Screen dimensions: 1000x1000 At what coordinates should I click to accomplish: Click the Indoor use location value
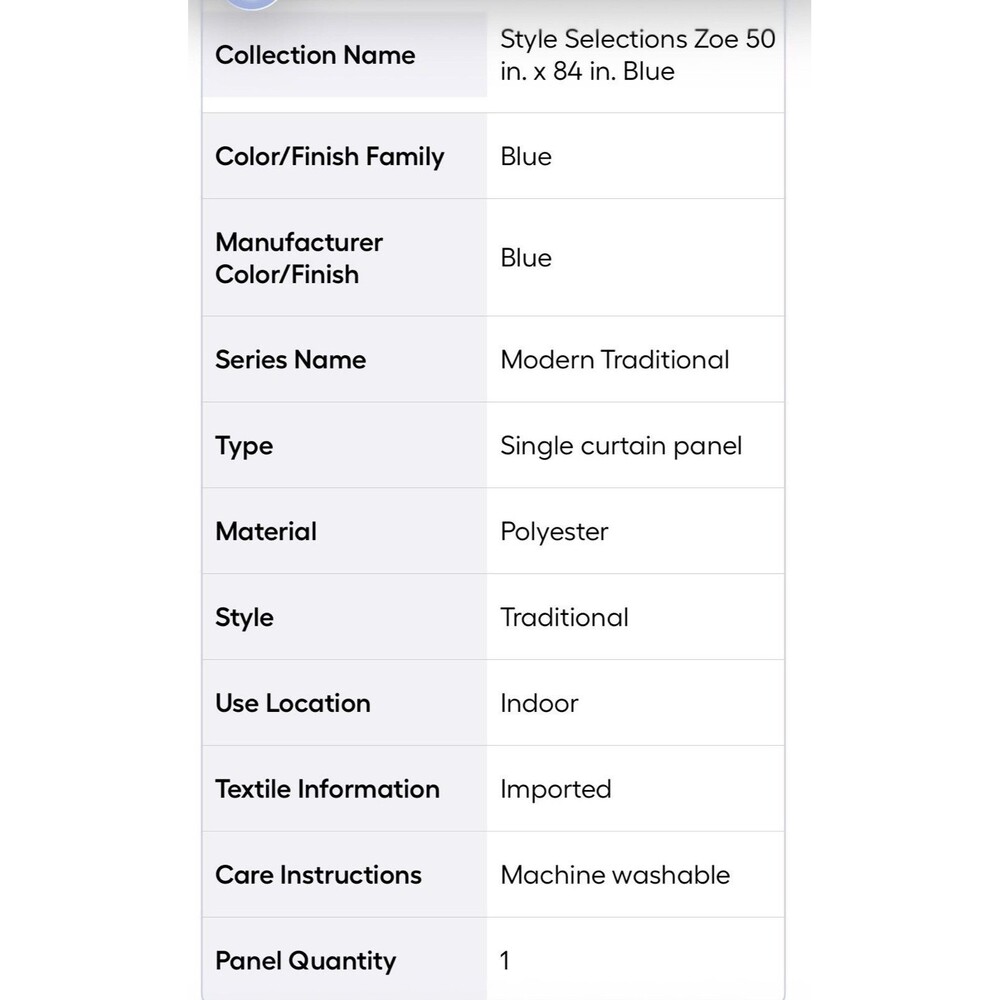(539, 703)
